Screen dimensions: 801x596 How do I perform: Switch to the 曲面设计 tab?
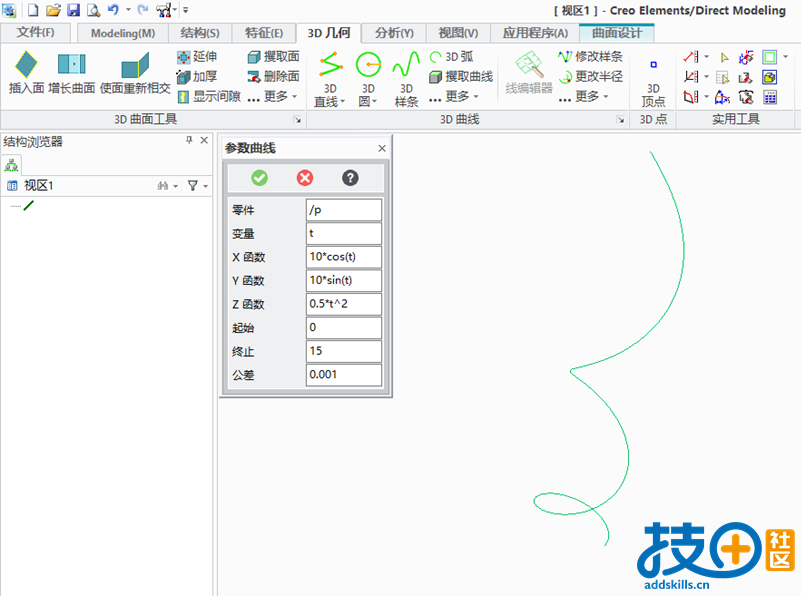[617, 33]
